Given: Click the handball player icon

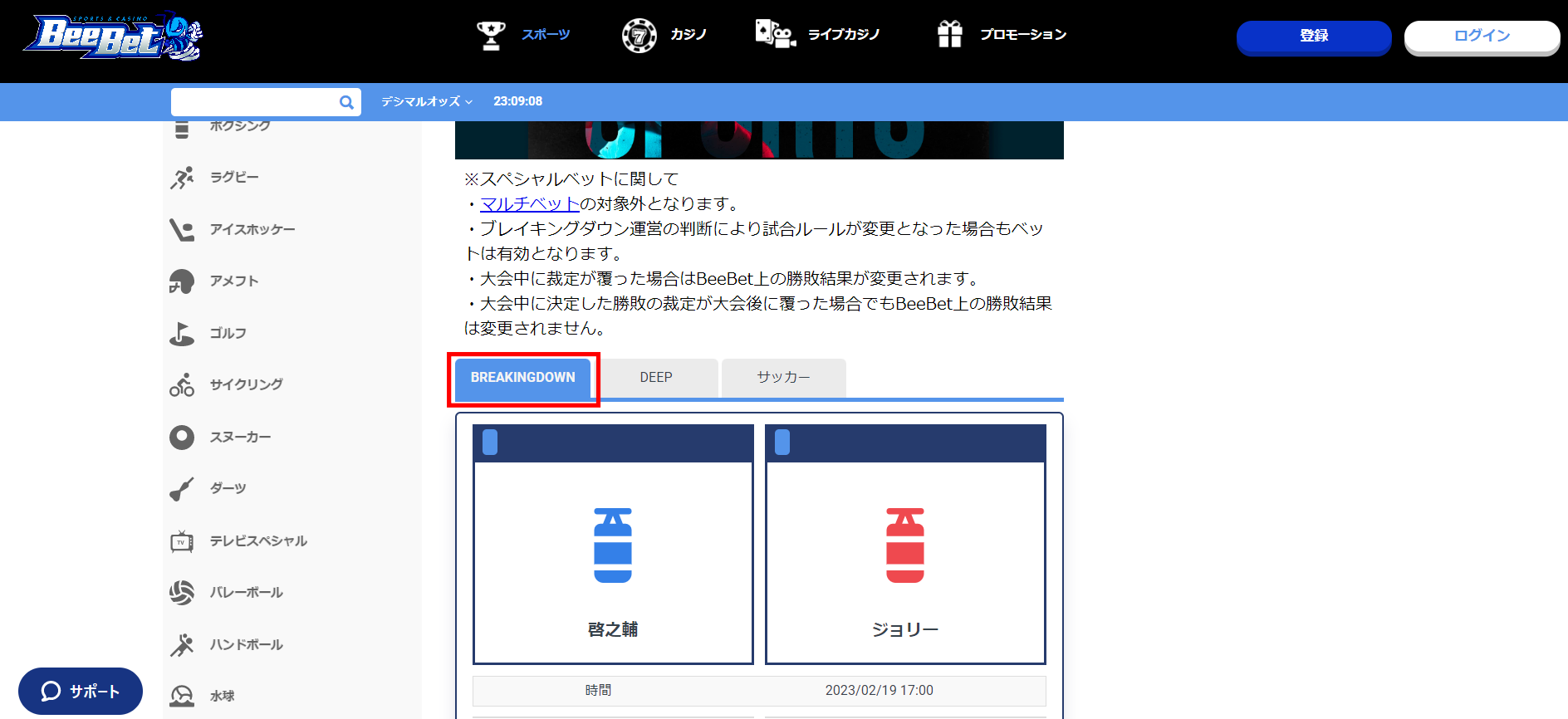Looking at the screenshot, I should point(182,644).
